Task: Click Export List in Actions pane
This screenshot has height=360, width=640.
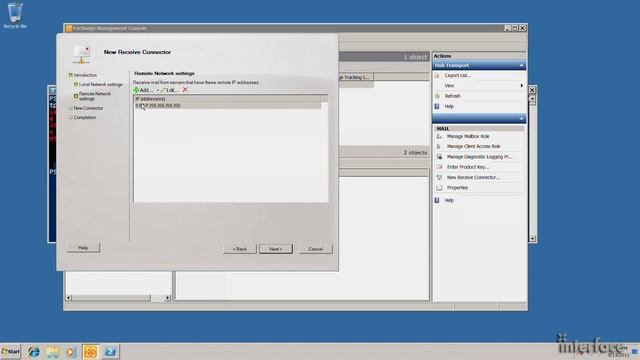Action: coord(458,76)
